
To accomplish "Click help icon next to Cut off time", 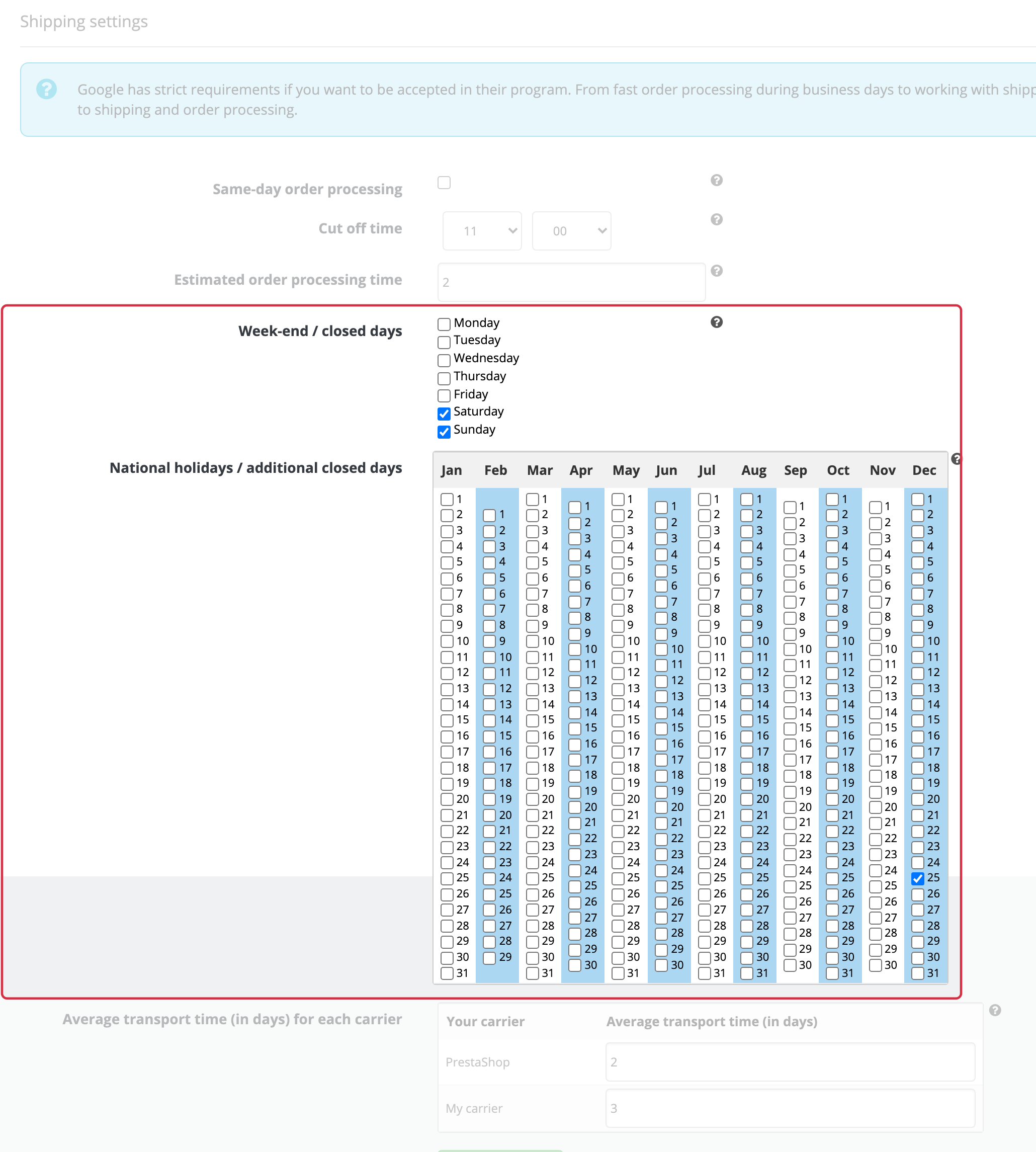I will (717, 220).
